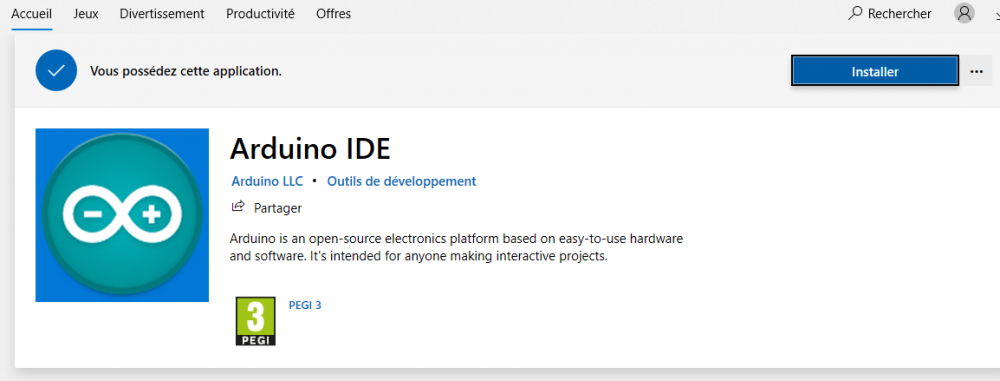Image resolution: width=1000 pixels, height=381 pixels.
Task: Switch to the Jeux tab
Action: [86, 13]
